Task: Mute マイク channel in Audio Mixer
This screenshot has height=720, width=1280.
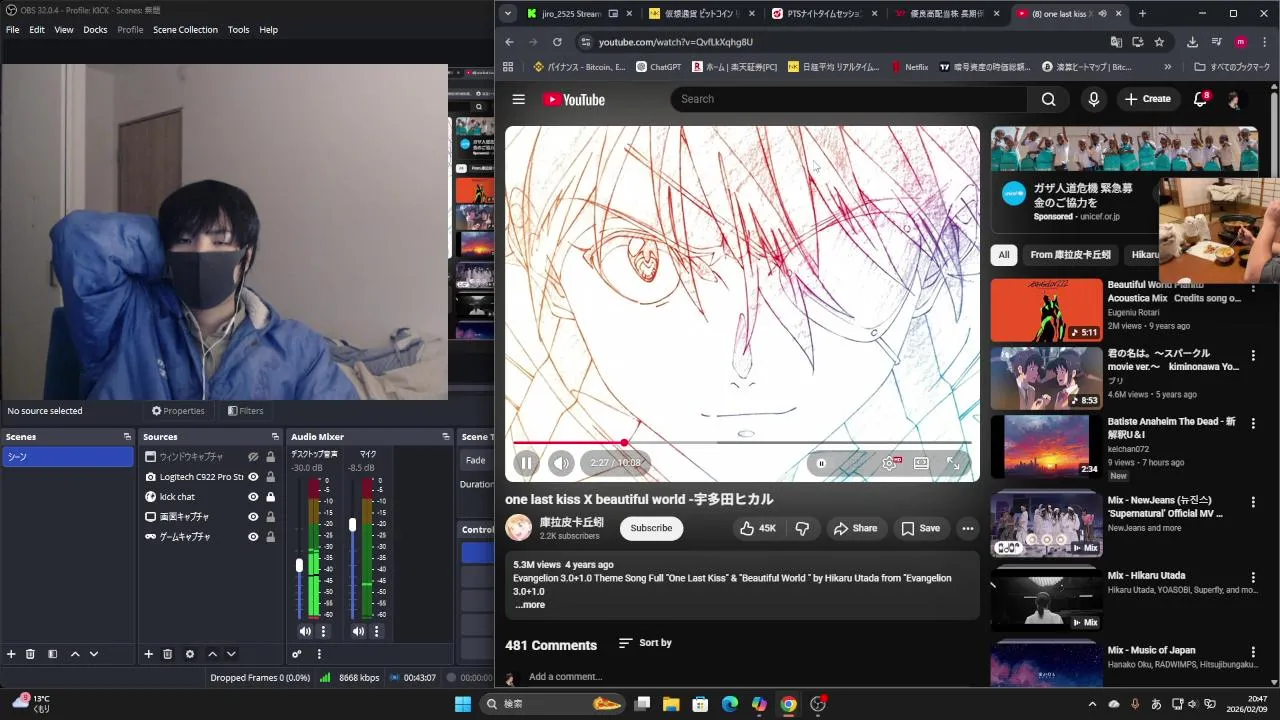Action: (358, 631)
